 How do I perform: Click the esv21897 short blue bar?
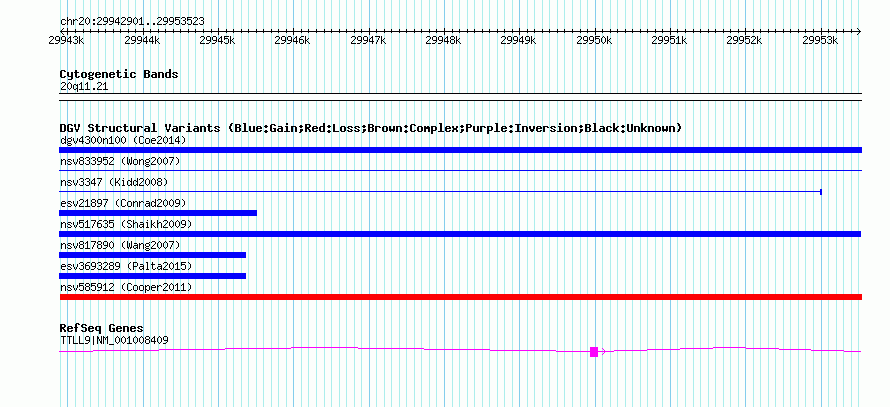[x=158, y=213]
